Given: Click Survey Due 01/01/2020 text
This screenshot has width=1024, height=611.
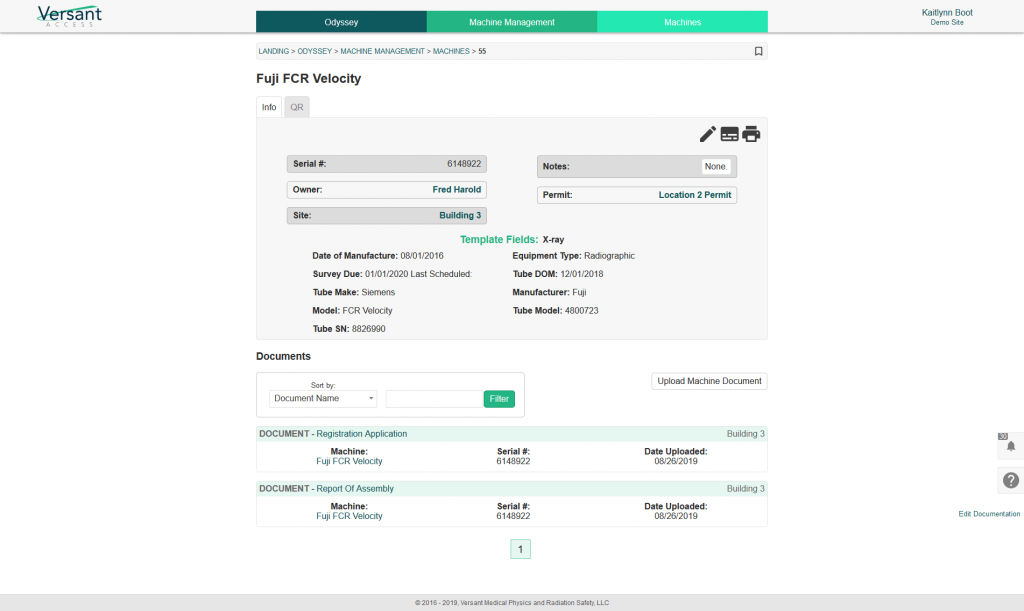Looking at the screenshot, I should click(x=392, y=274).
